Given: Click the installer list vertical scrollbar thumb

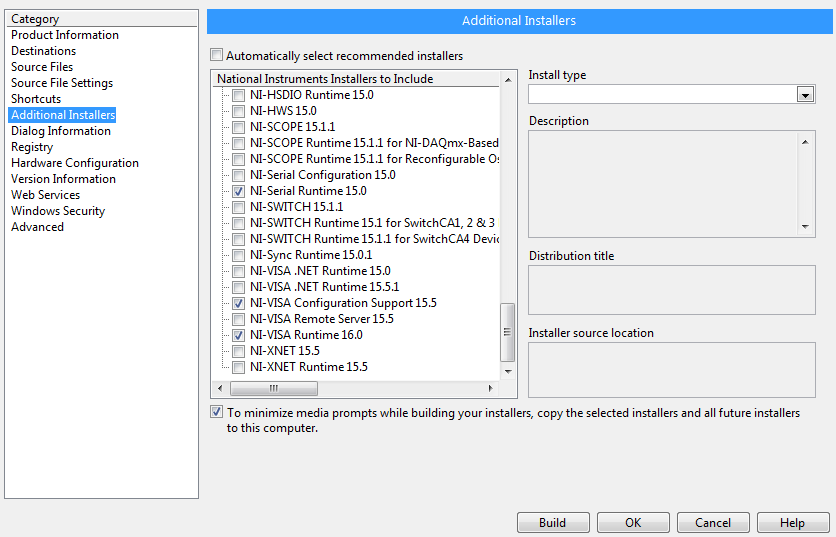Looking at the screenshot, I should point(508,332).
